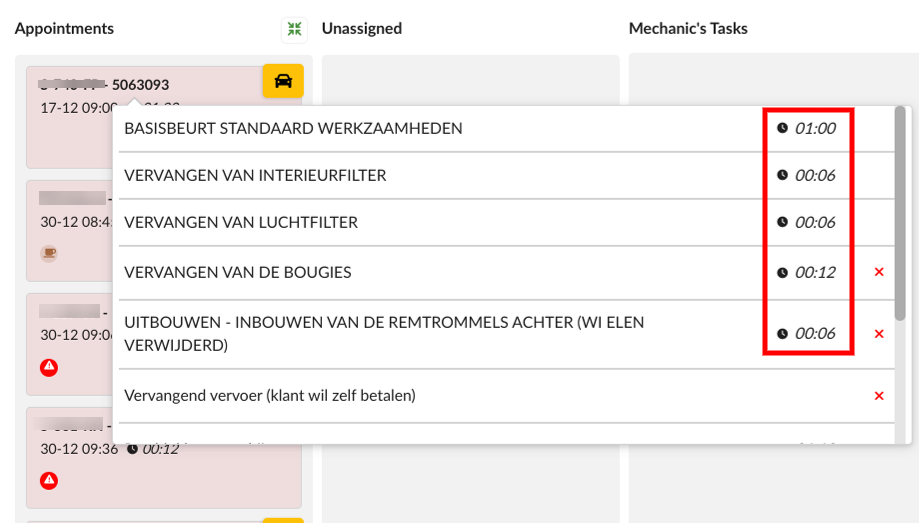Click red warning icon on 30-12 09:0x appointment
919x523 pixels.
(x=49, y=368)
